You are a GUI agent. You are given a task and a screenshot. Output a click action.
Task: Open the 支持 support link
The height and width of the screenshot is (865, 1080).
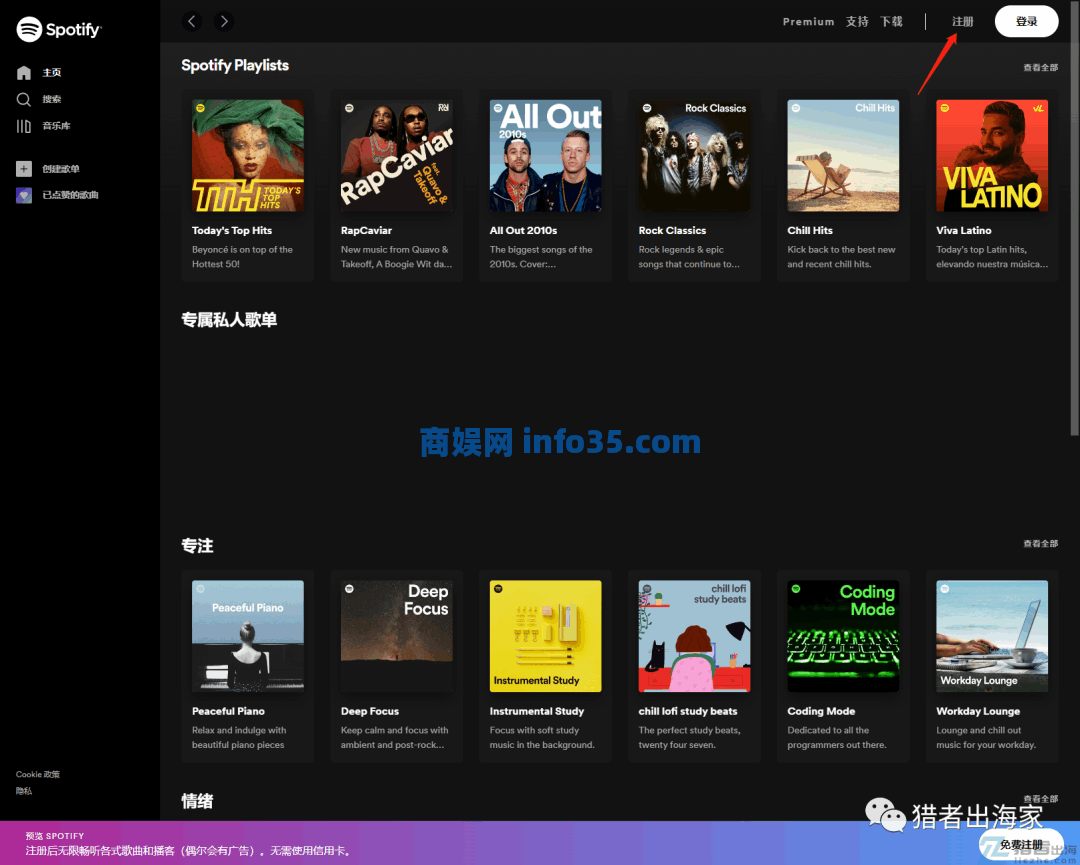[857, 21]
